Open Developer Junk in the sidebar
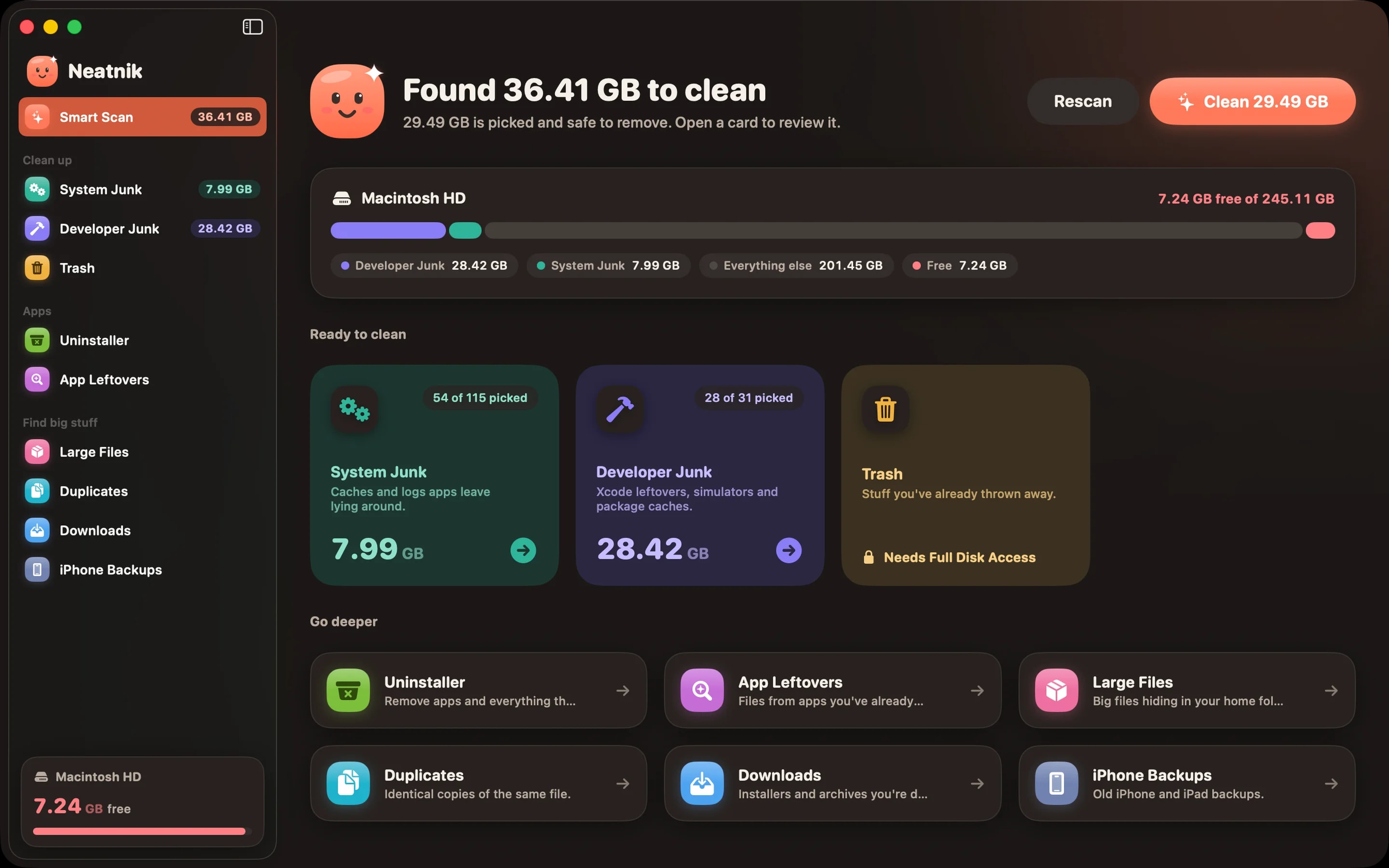The height and width of the screenshot is (868, 1389). click(142, 229)
